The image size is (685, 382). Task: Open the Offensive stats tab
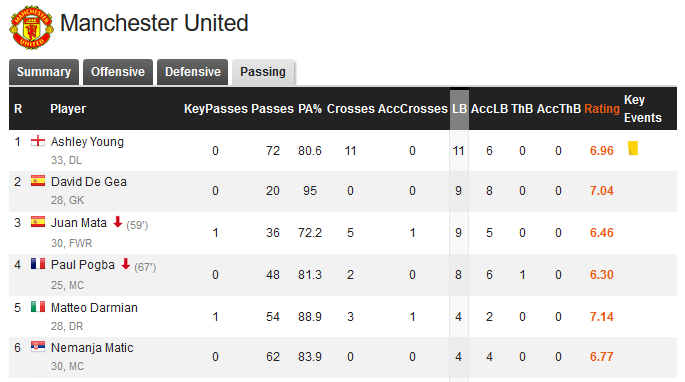(118, 72)
